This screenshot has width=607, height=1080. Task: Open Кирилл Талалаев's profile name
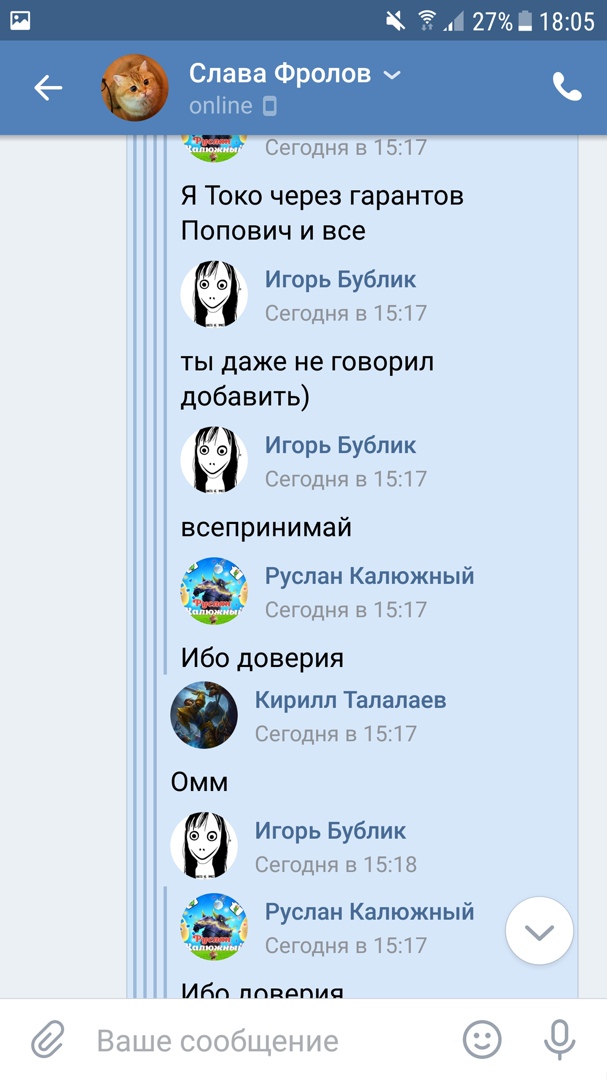[351, 700]
